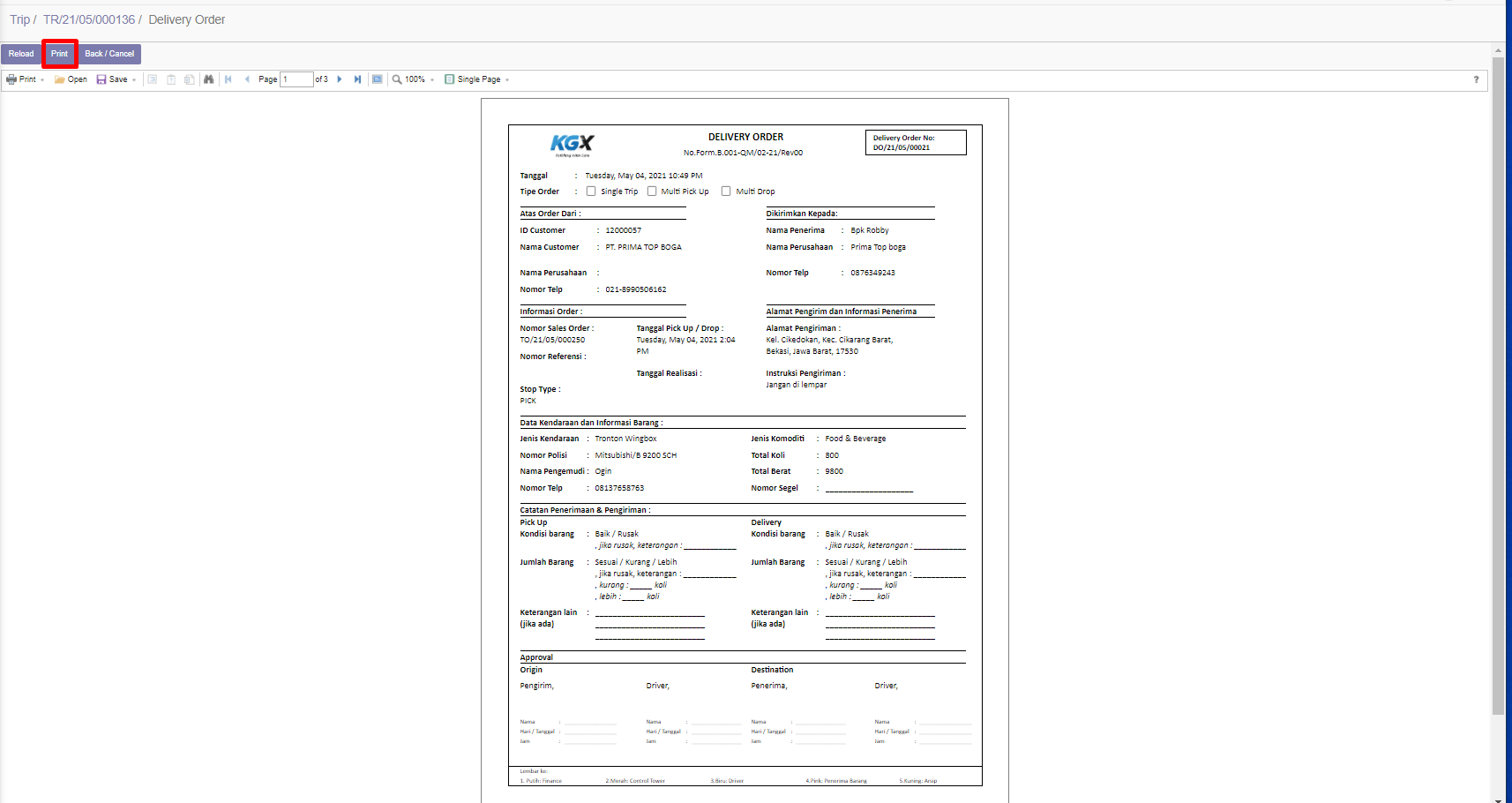Click the purple Print button
Viewport: 1512px width, 803px height.
point(59,54)
